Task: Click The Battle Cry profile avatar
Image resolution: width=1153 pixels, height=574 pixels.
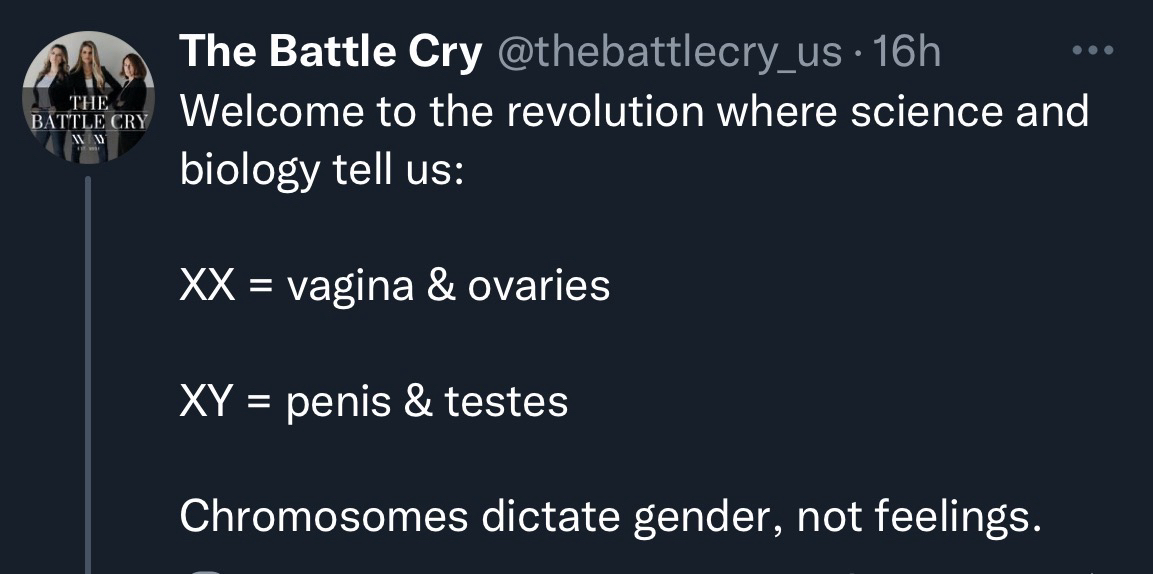Action: click(x=88, y=97)
